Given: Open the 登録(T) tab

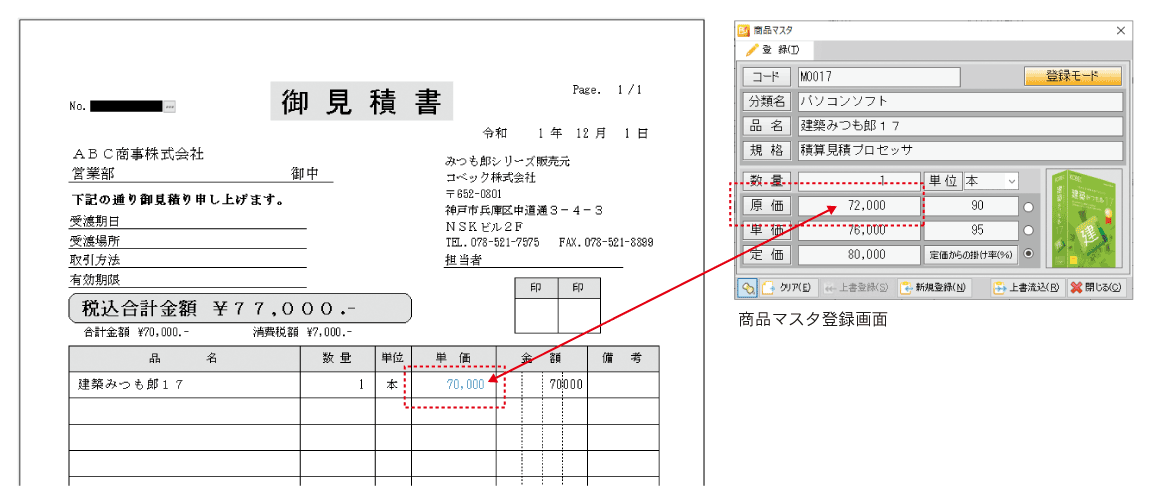Looking at the screenshot, I should (774, 50).
